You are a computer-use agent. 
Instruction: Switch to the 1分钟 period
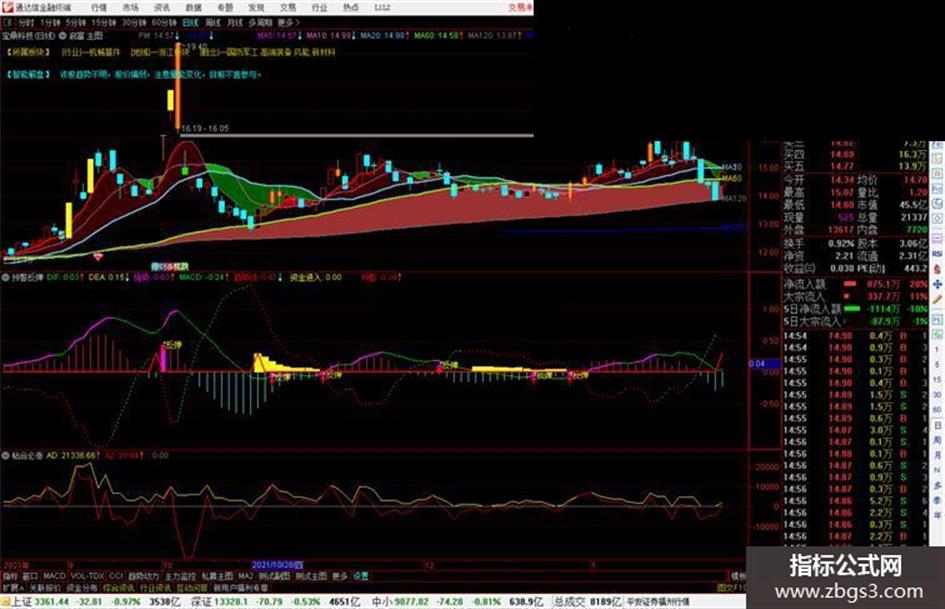tap(50, 23)
